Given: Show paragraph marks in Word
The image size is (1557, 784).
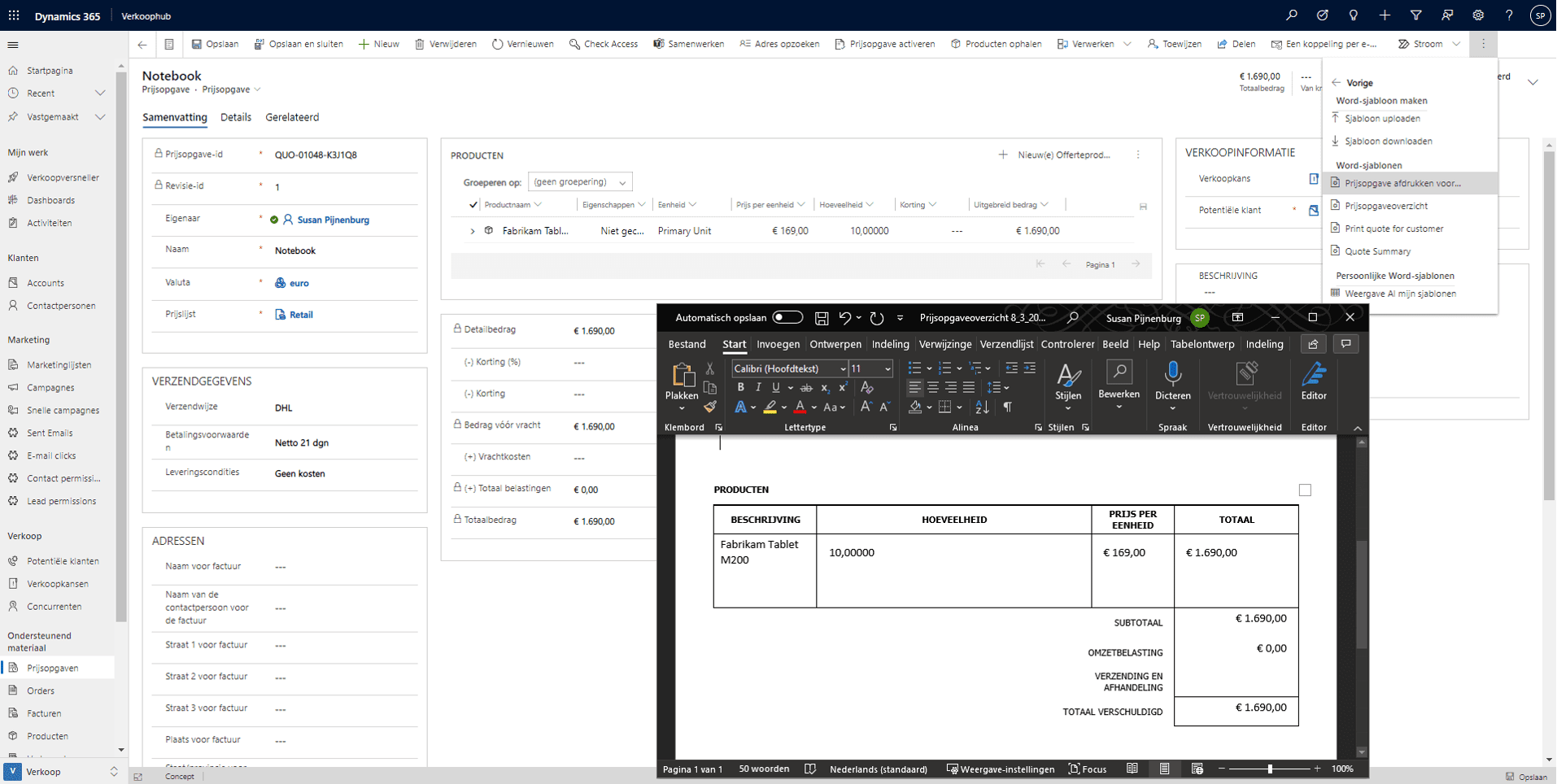Looking at the screenshot, I should tap(1007, 407).
